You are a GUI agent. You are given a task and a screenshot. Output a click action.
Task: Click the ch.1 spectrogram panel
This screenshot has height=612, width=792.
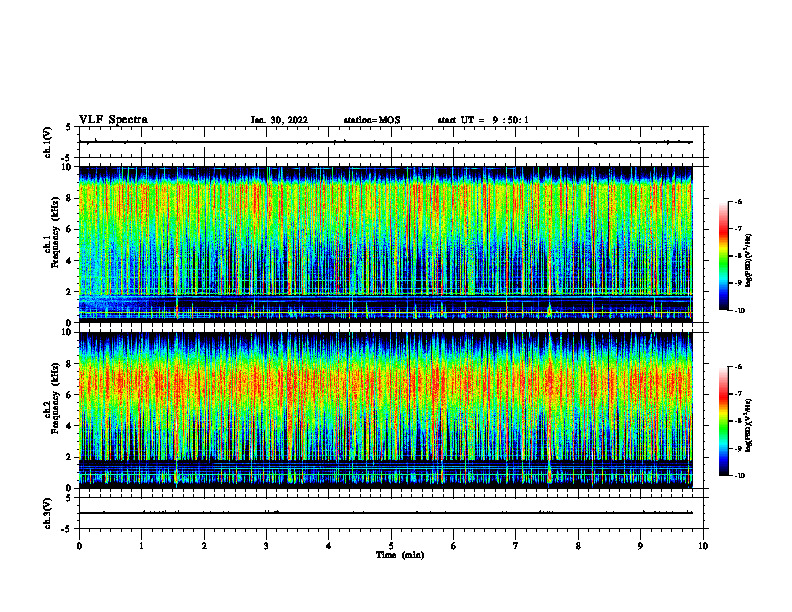[386, 244]
